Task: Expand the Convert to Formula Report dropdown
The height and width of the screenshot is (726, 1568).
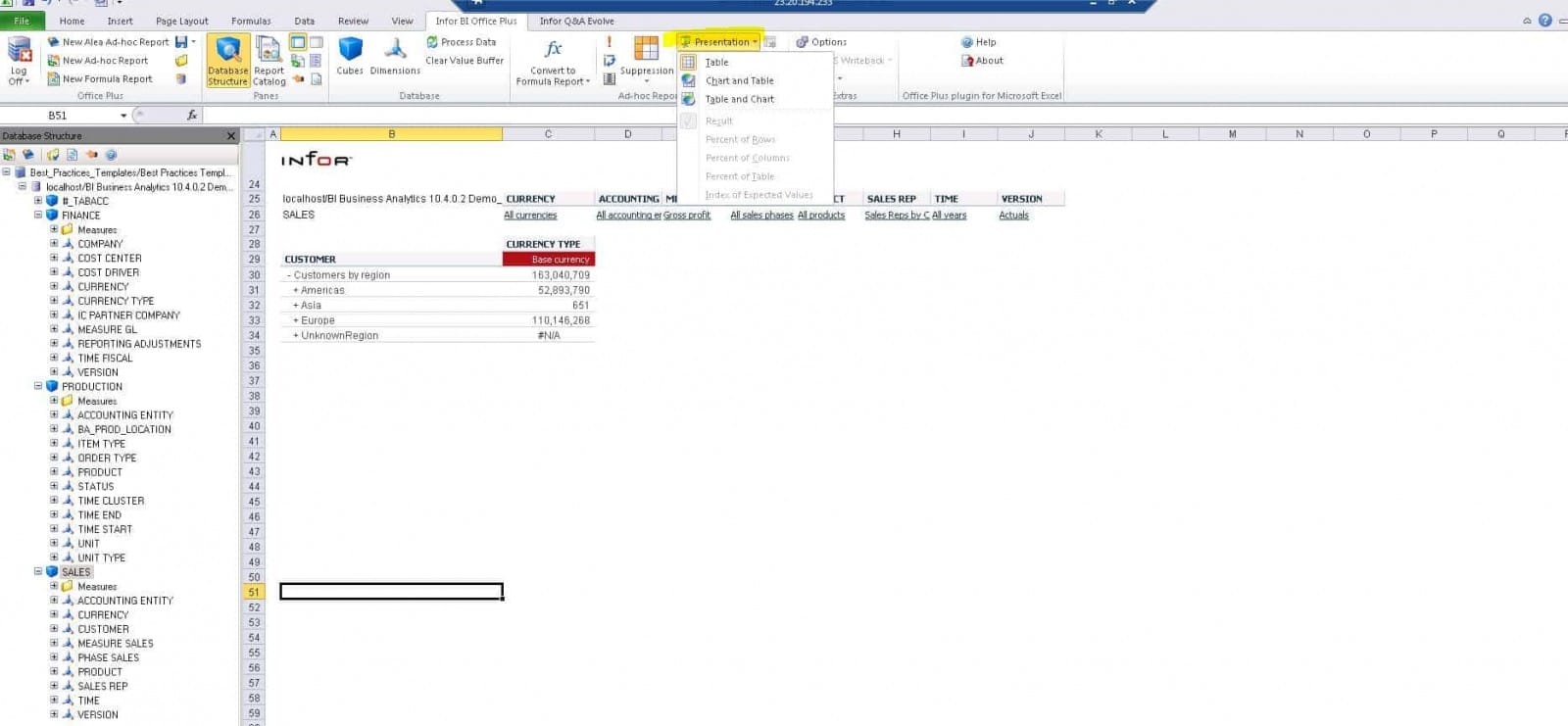Action: [x=554, y=76]
